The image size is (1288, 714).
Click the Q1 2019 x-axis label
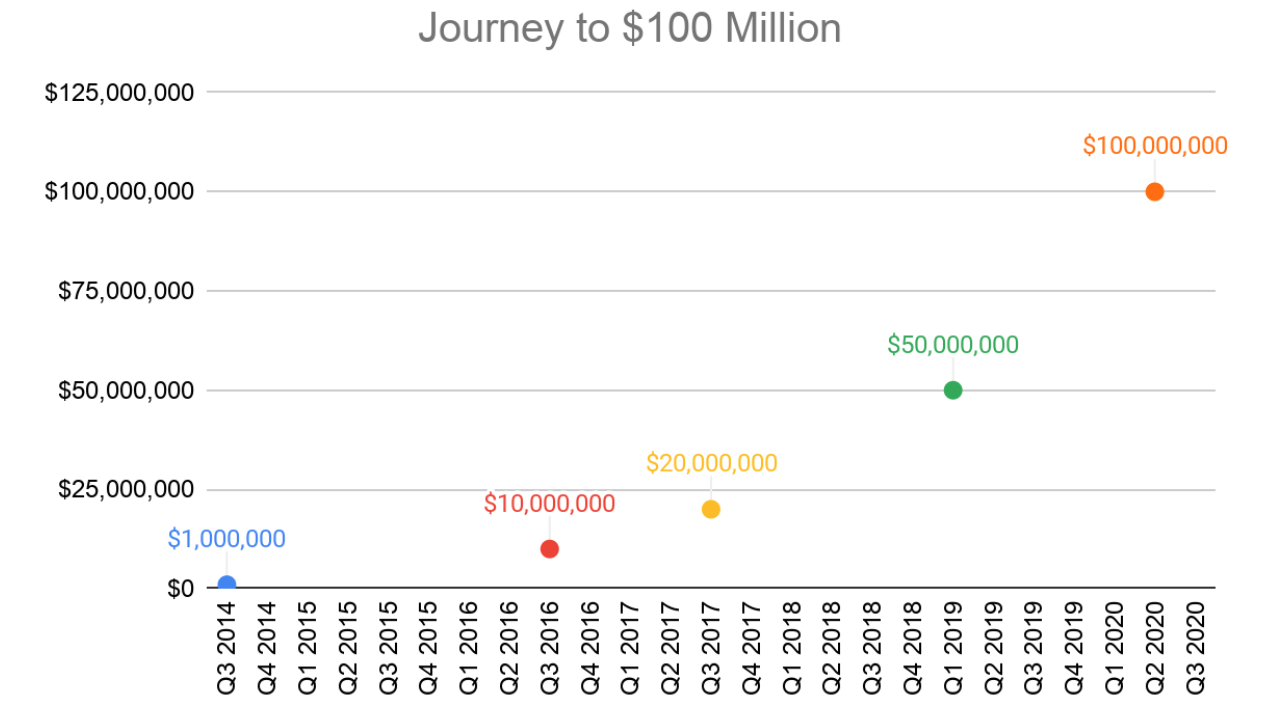953,646
